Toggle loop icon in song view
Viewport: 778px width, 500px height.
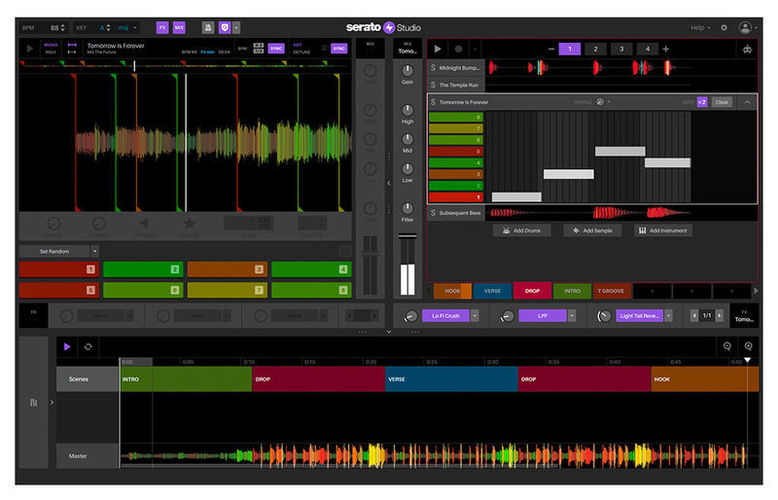(x=88, y=347)
